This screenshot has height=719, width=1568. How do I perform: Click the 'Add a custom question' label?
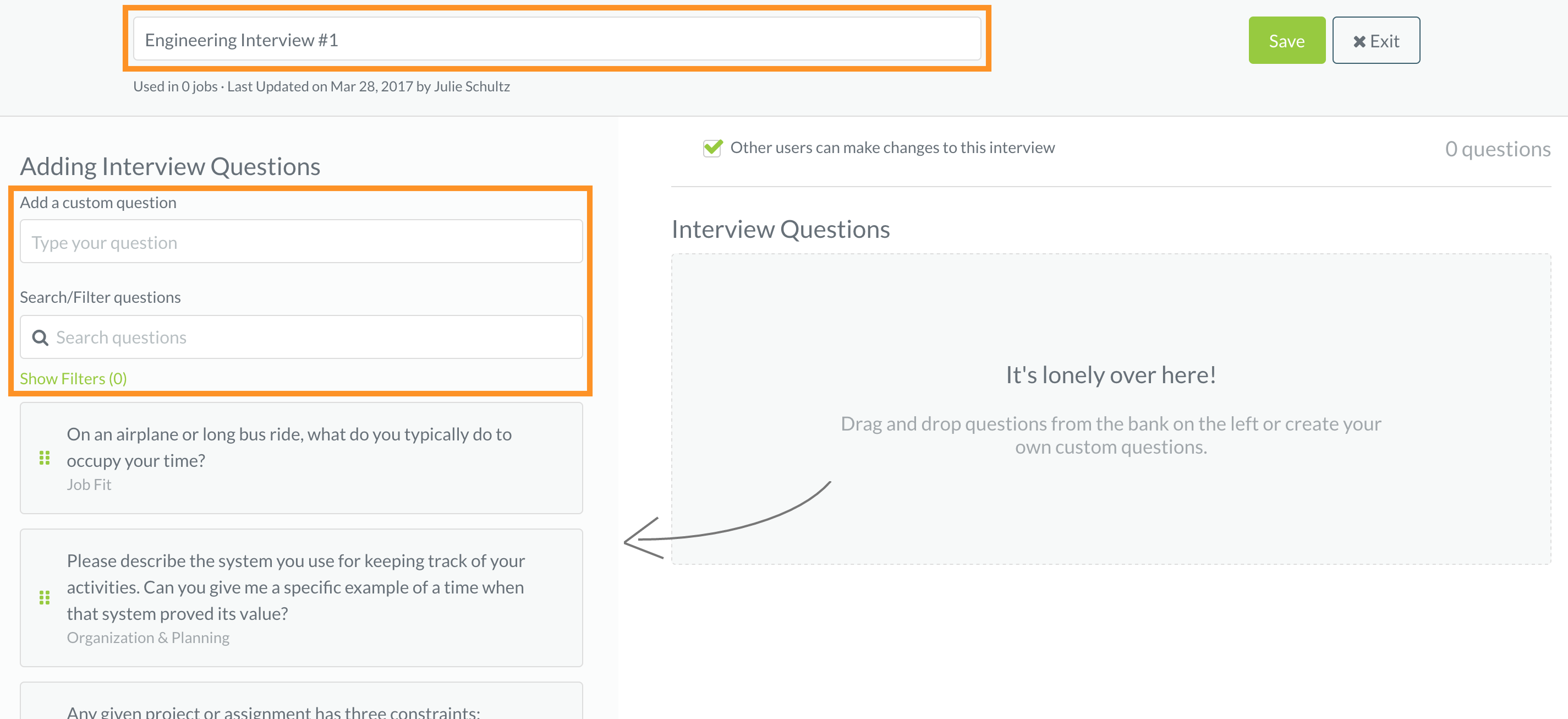(98, 202)
